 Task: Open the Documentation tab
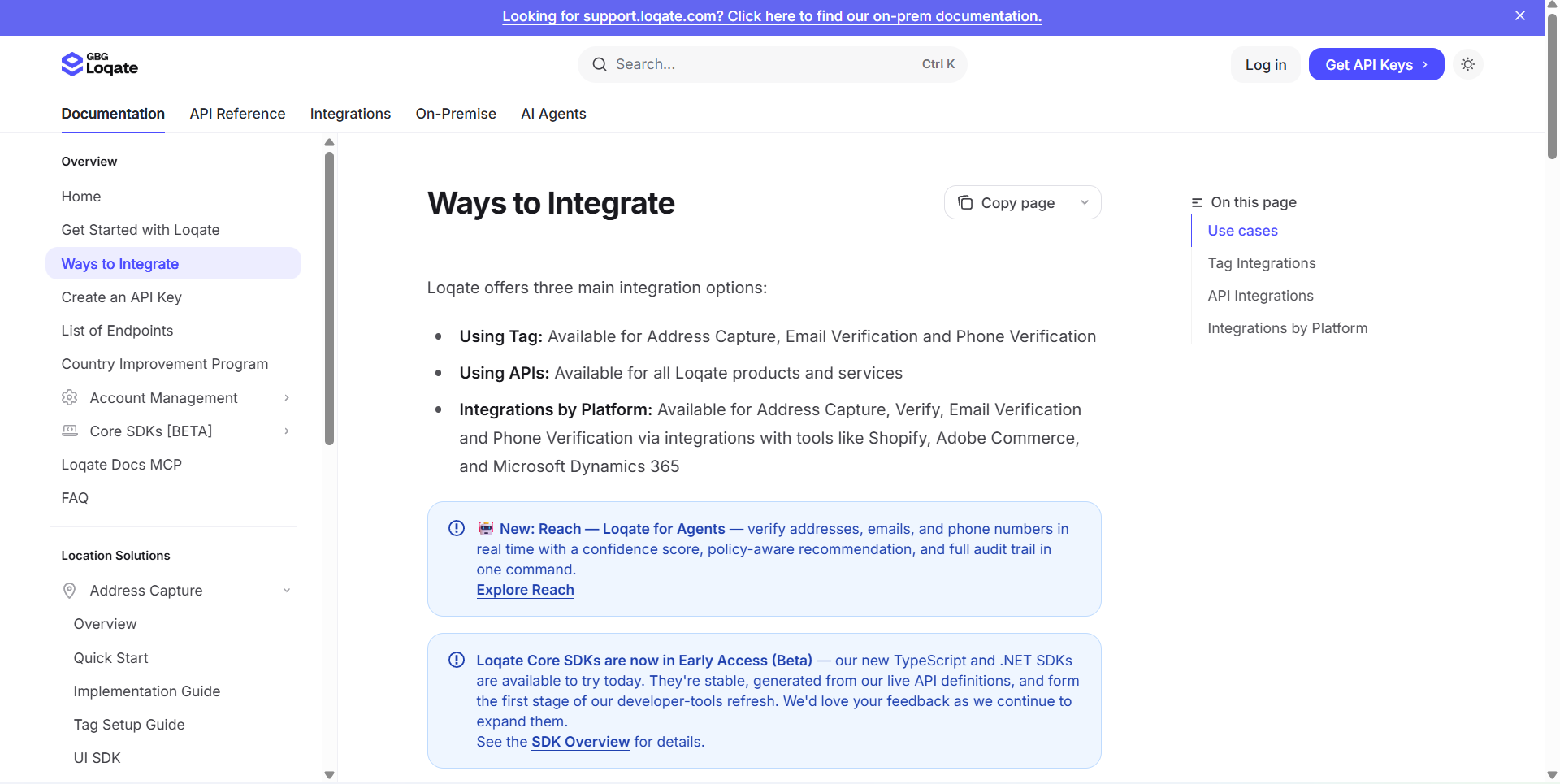click(x=113, y=114)
